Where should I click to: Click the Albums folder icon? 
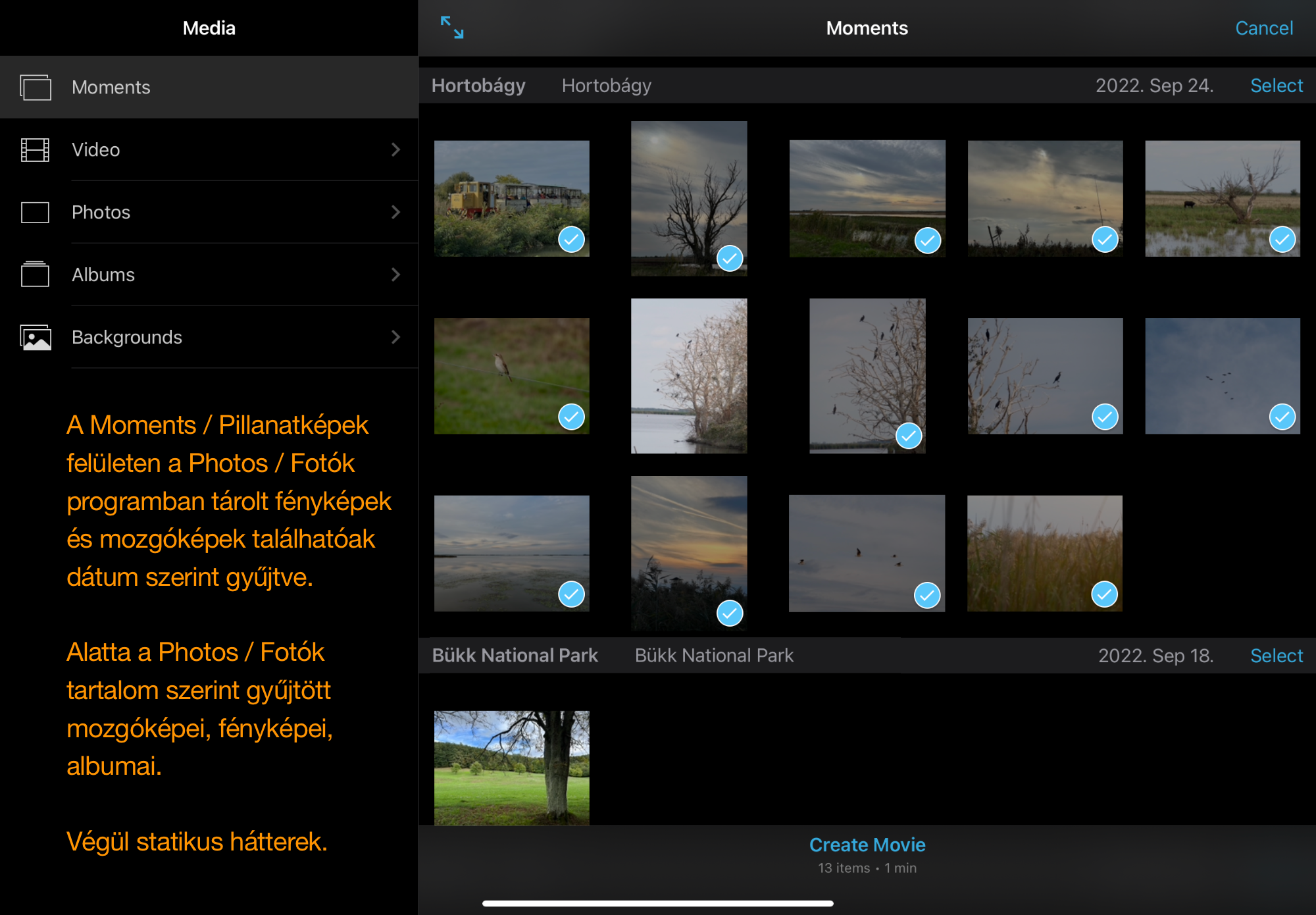pos(36,274)
